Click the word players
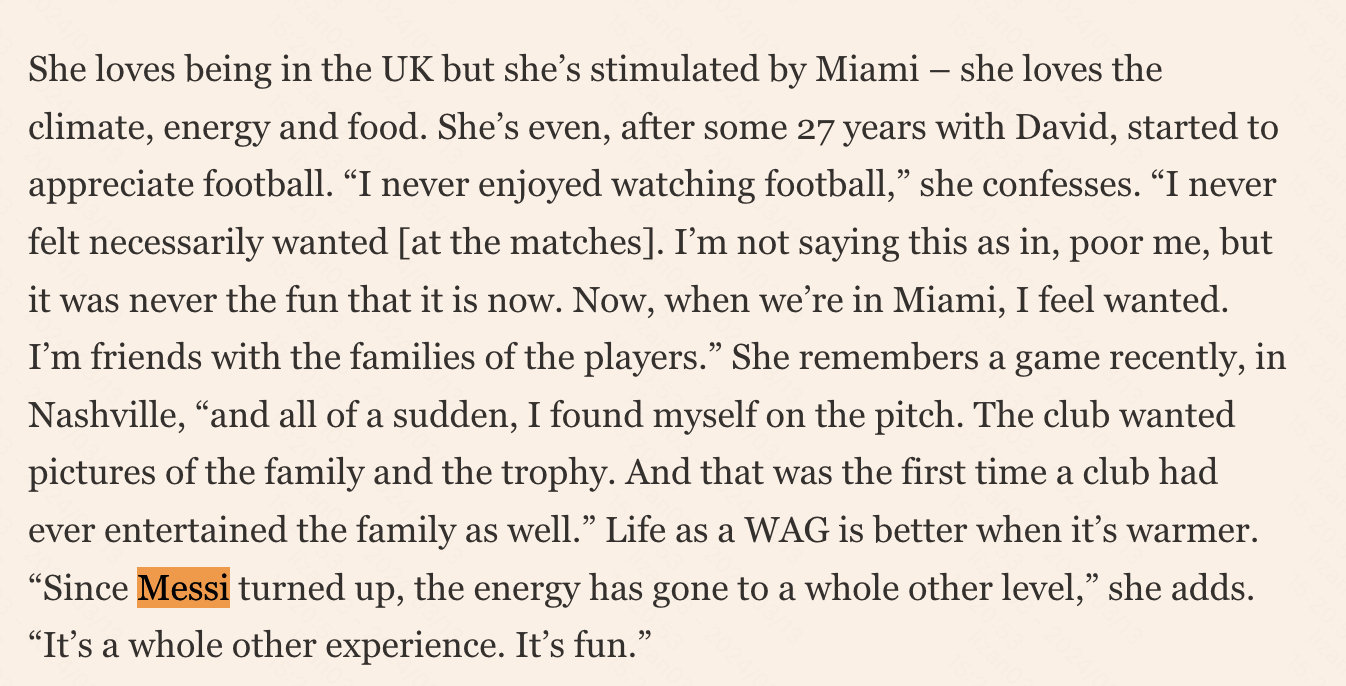Viewport: 1346px width, 686px height. coord(641,358)
